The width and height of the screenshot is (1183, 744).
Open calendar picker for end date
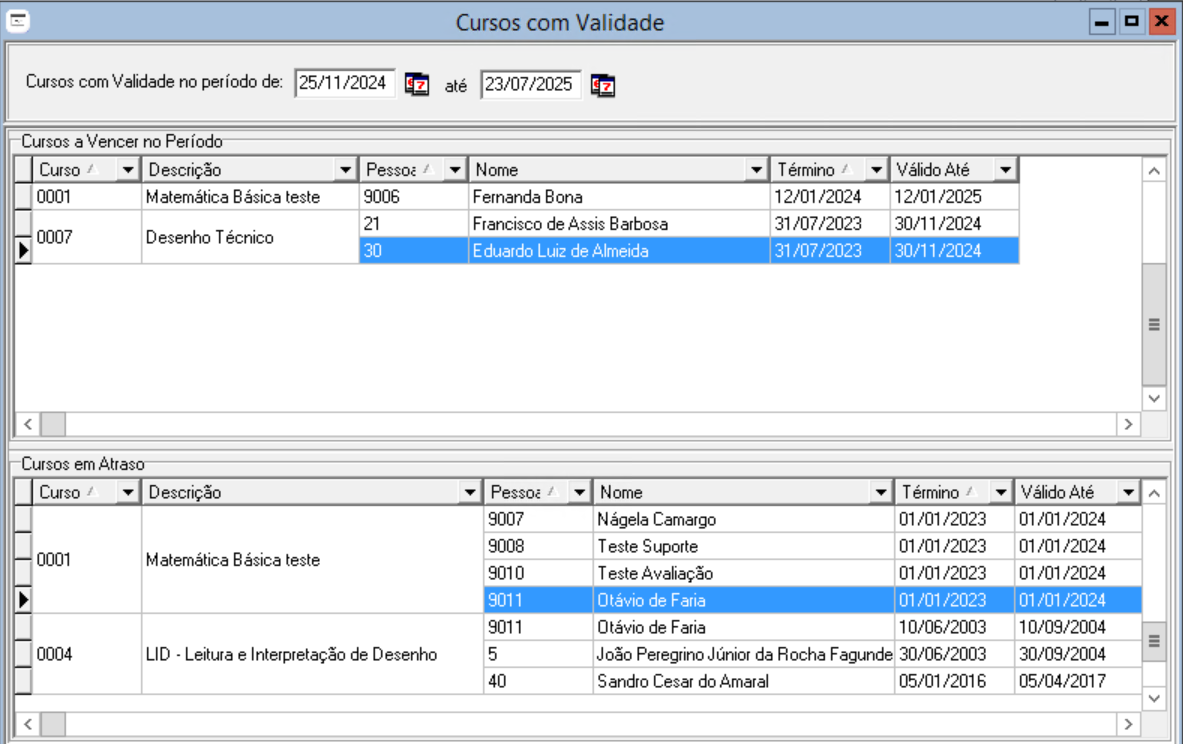point(602,85)
